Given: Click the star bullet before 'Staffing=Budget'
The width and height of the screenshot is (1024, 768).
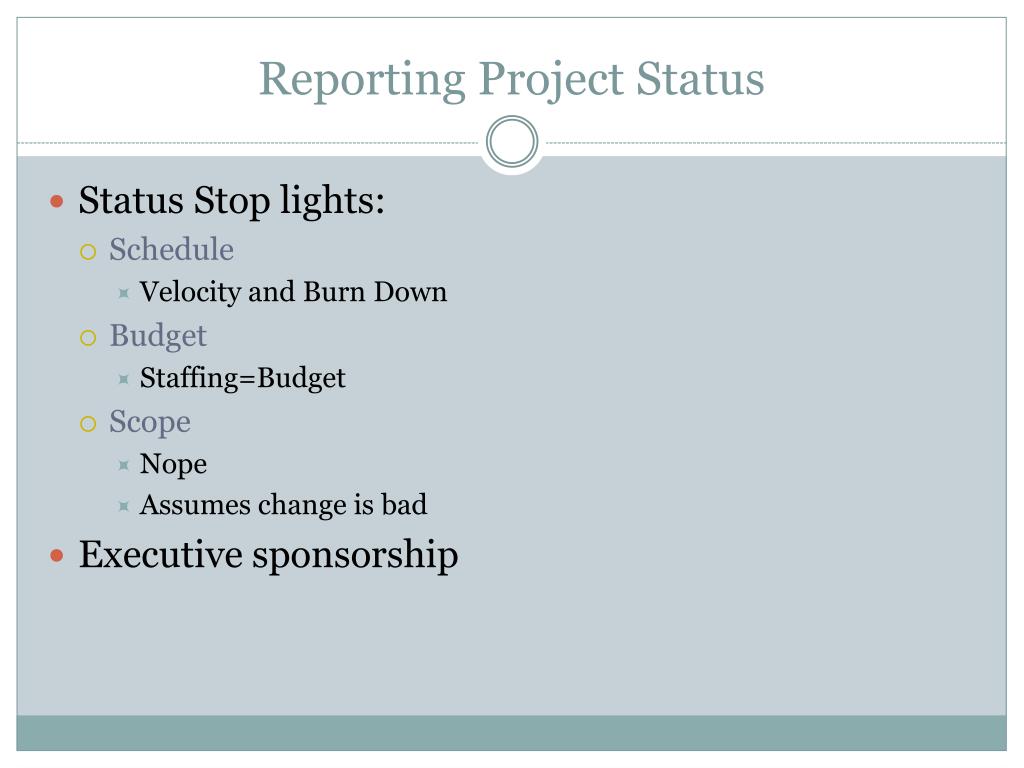Looking at the screenshot, I should [124, 379].
